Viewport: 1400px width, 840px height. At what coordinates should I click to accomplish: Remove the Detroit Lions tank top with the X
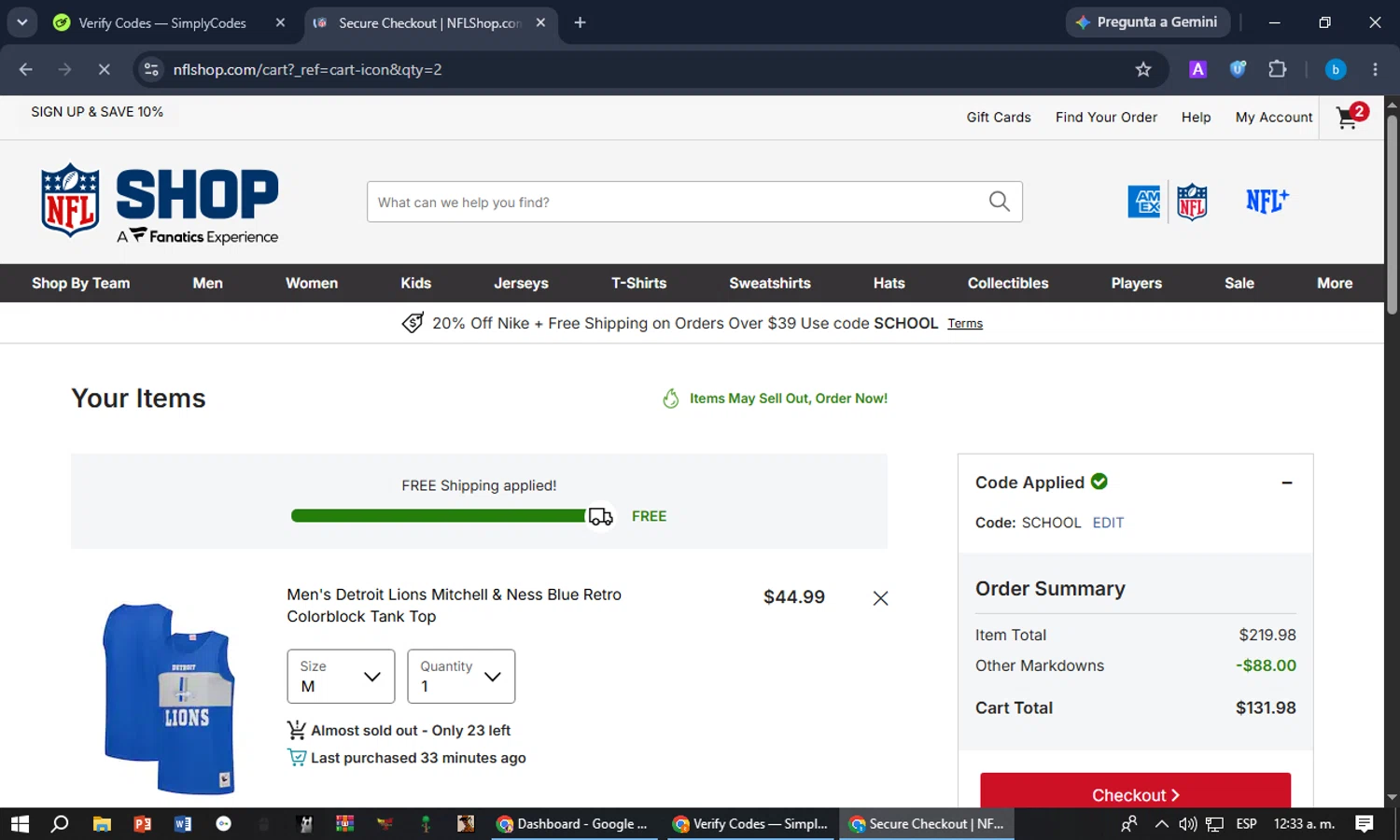pyautogui.click(x=880, y=598)
